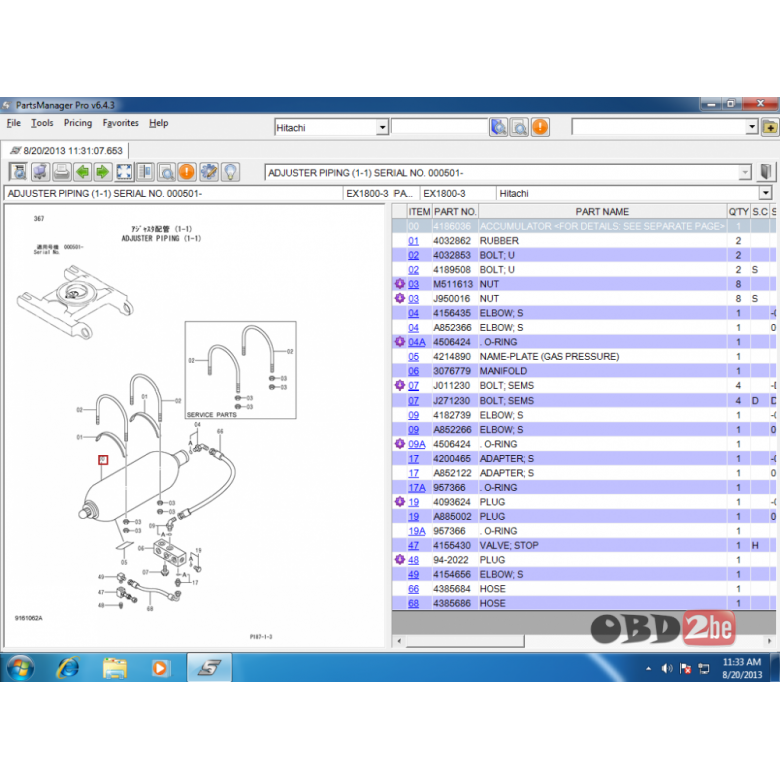Select part number J271230 BOLT; SEMS
Viewport: 780px width, 780px height.
pos(452,400)
